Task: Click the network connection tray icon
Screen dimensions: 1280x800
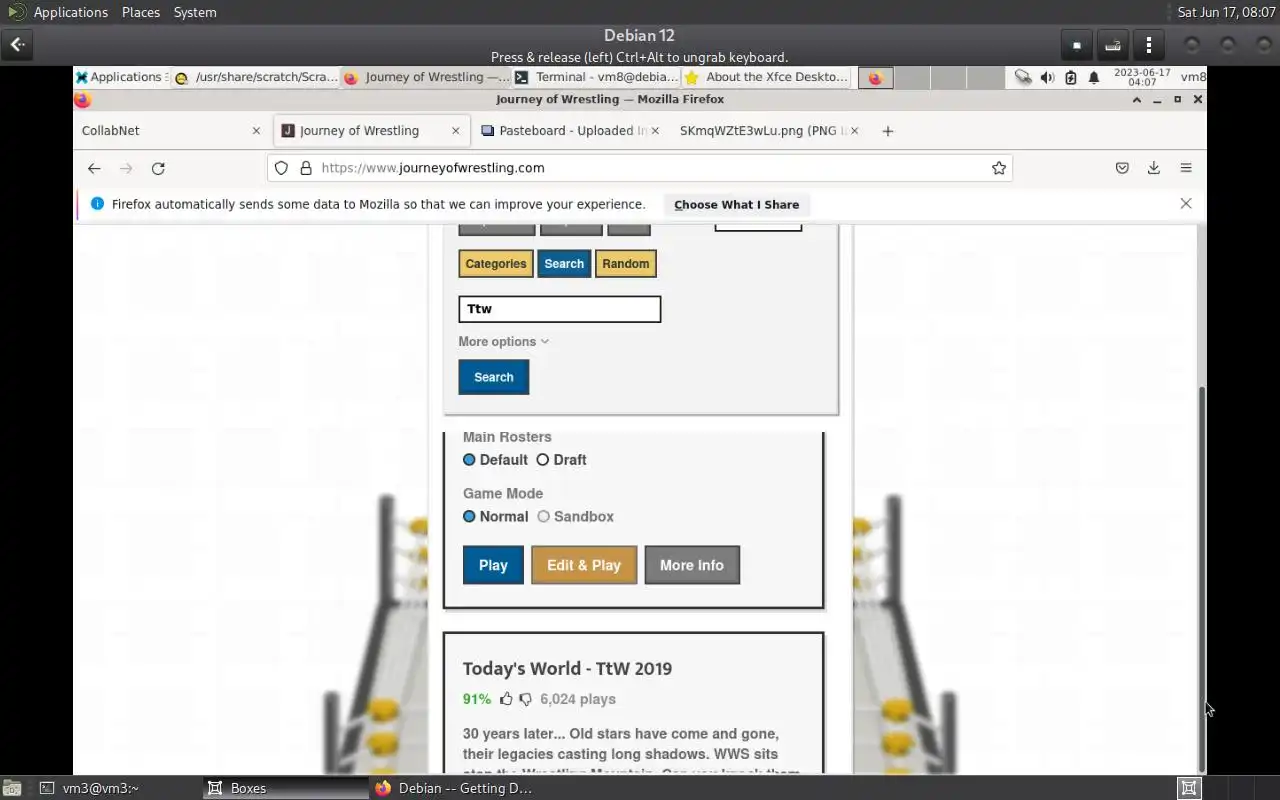Action: click(x=1022, y=77)
